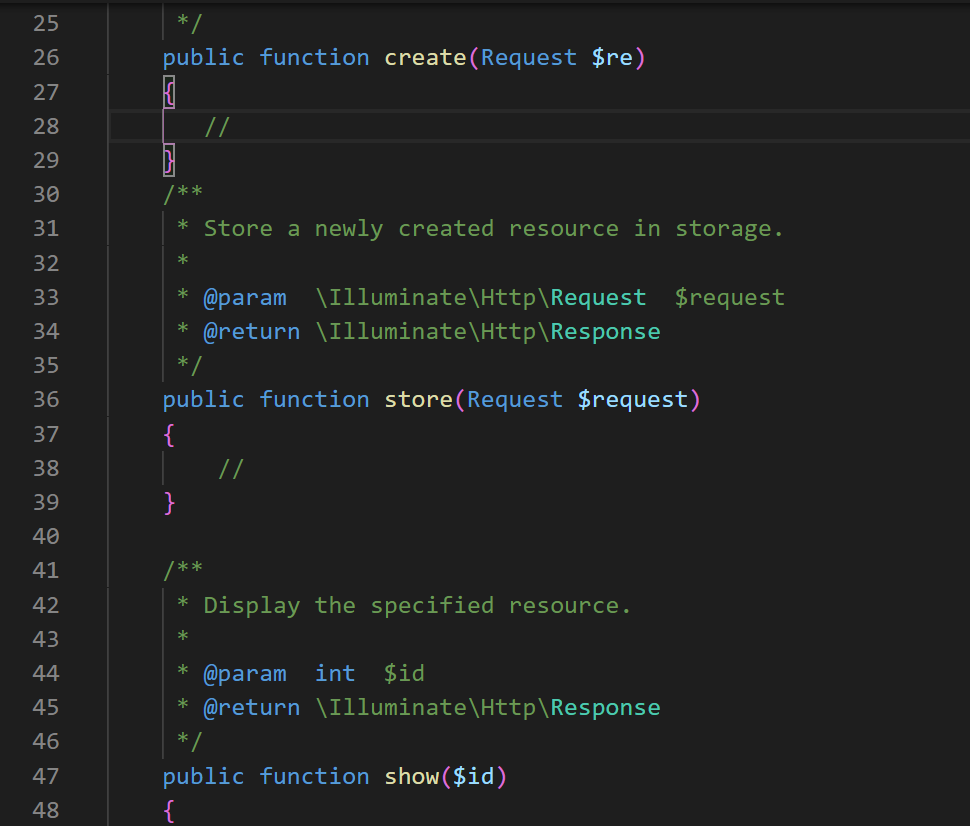This screenshot has height=826, width=970.
Task: Click the $re parameter in create signature
Action: [612, 58]
